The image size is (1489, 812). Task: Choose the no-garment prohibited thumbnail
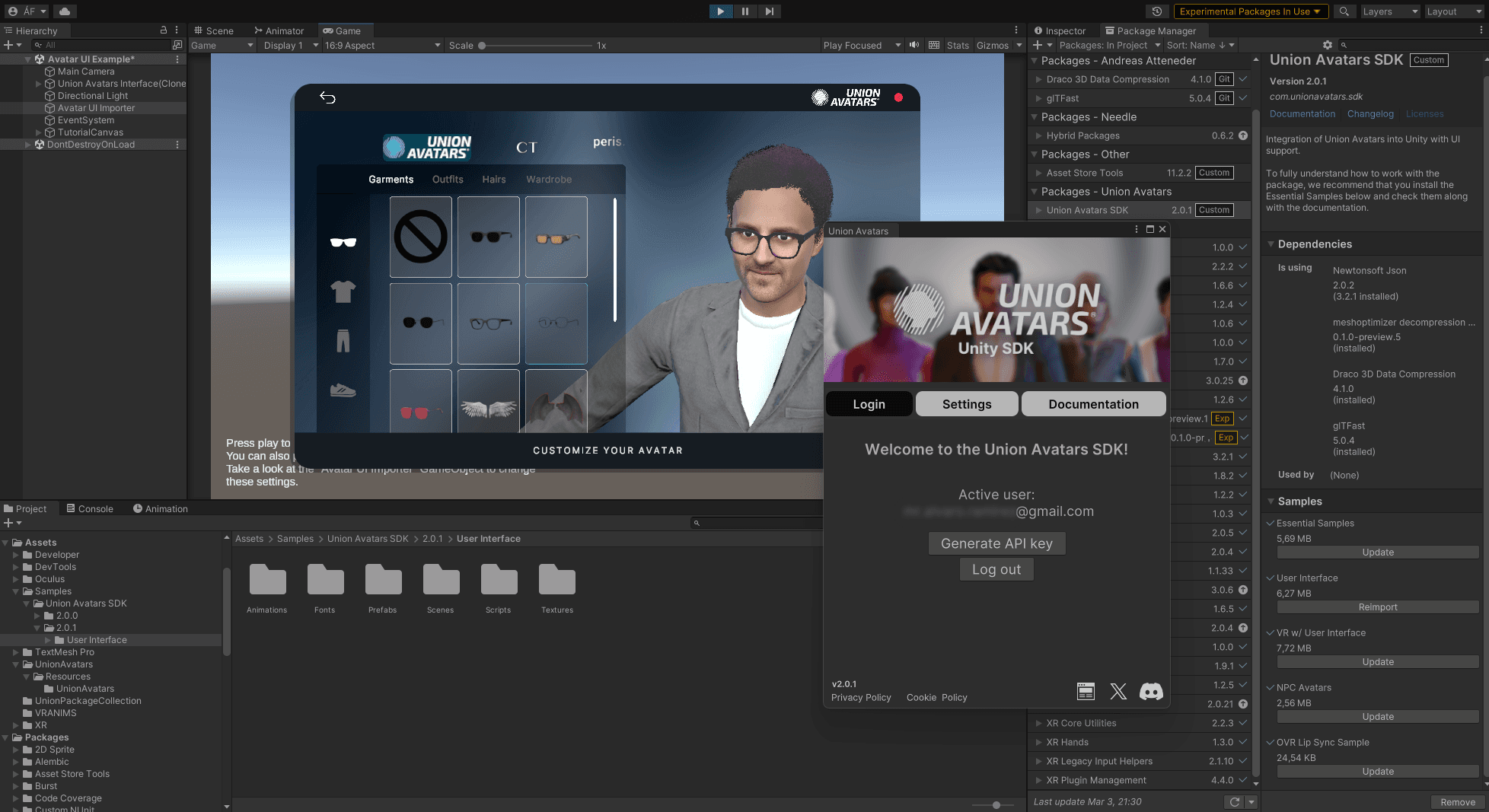(421, 237)
